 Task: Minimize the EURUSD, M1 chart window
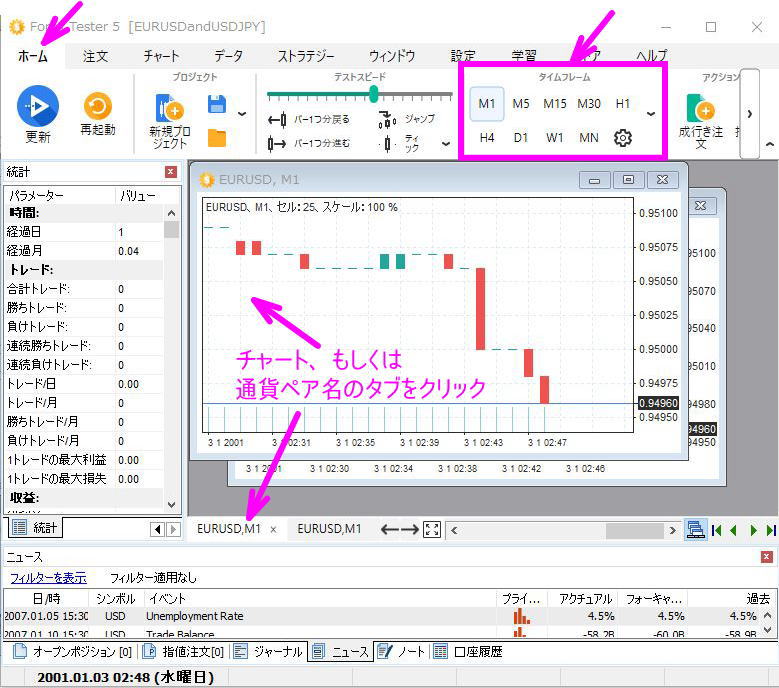pos(595,179)
